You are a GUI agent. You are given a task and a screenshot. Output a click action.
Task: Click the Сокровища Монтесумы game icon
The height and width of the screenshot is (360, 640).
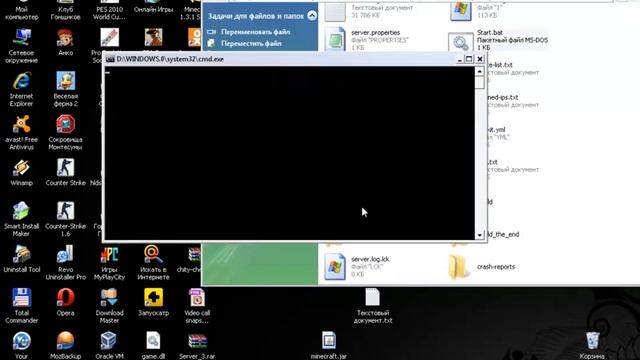65,124
